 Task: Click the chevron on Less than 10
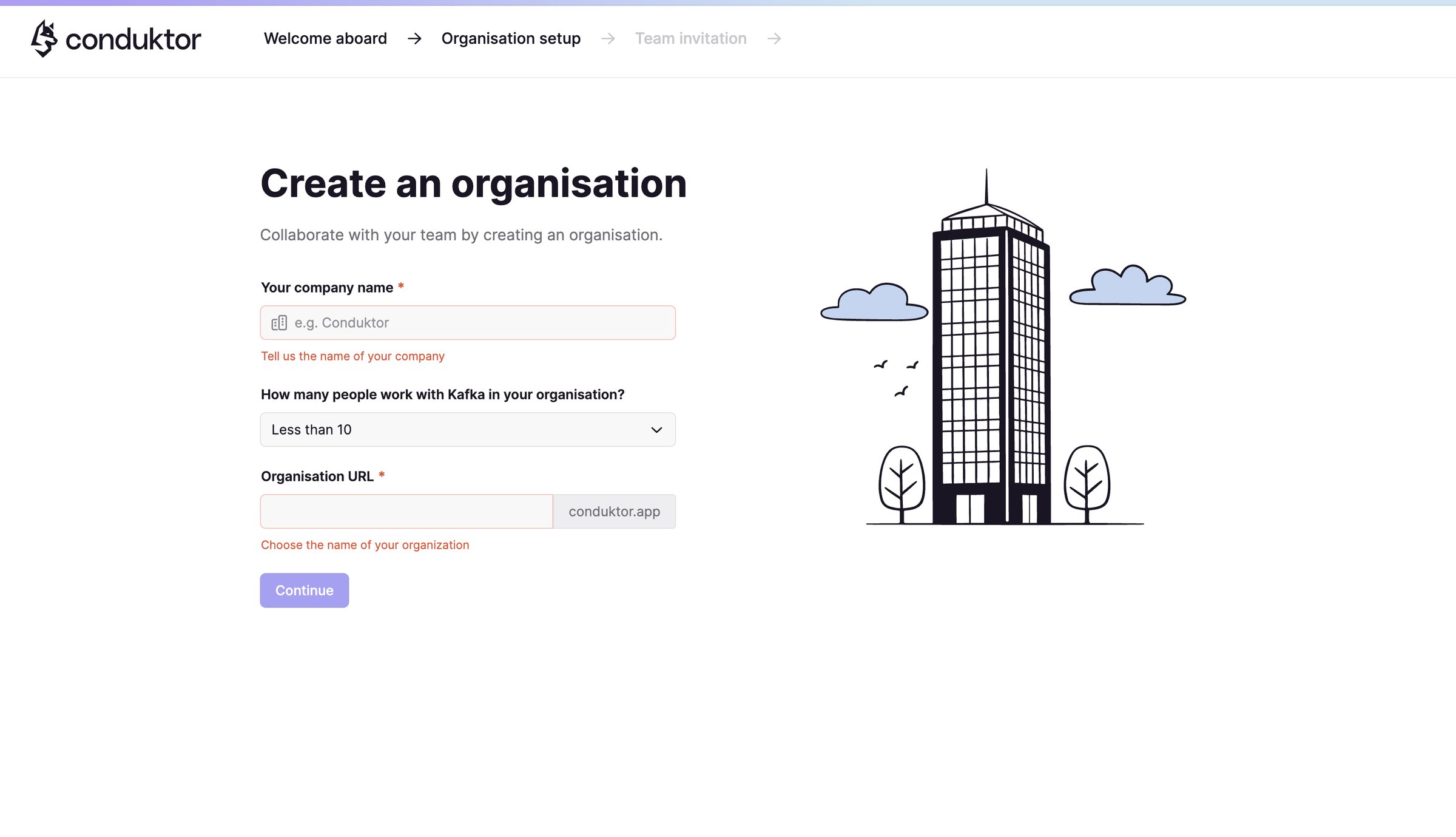[656, 430]
